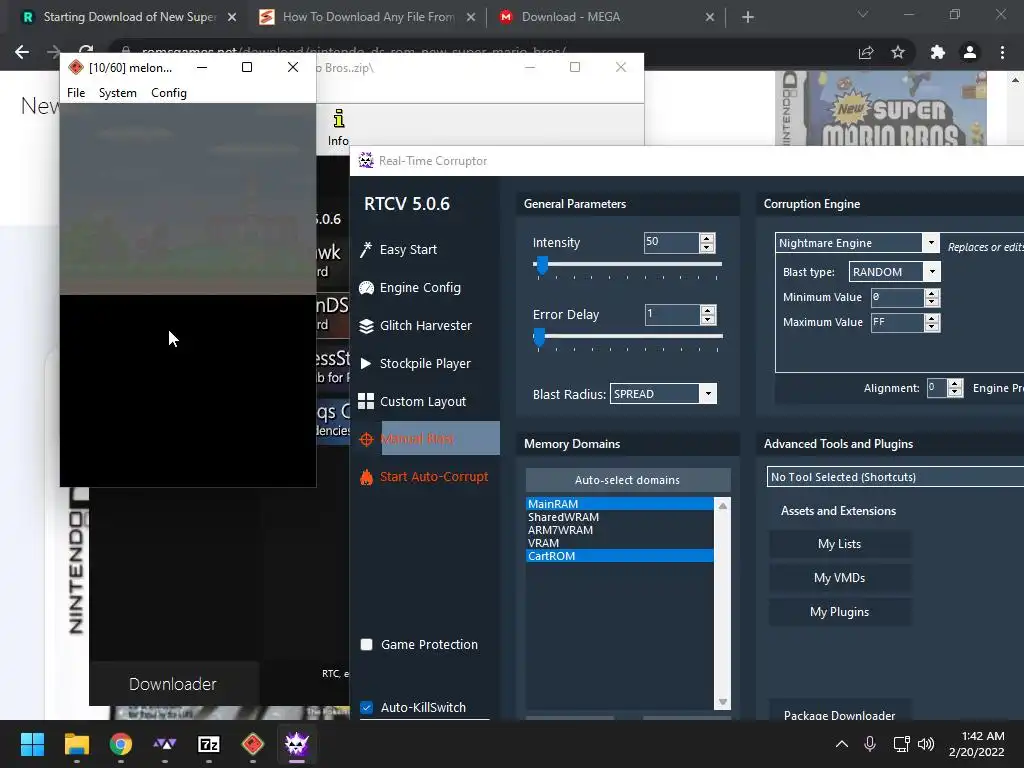Click the Intensity value field

click(x=671, y=242)
